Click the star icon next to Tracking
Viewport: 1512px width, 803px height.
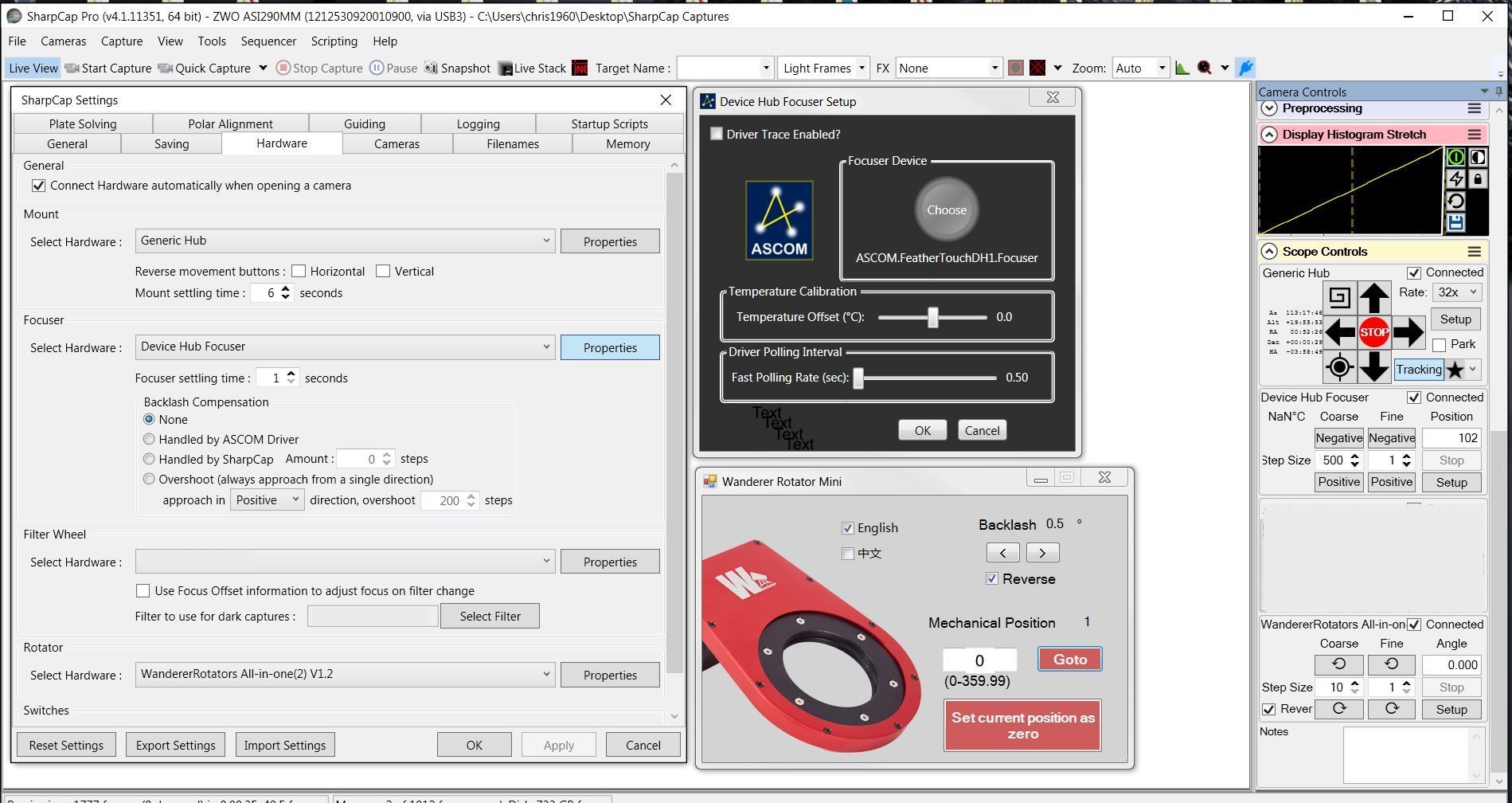[1455, 370]
